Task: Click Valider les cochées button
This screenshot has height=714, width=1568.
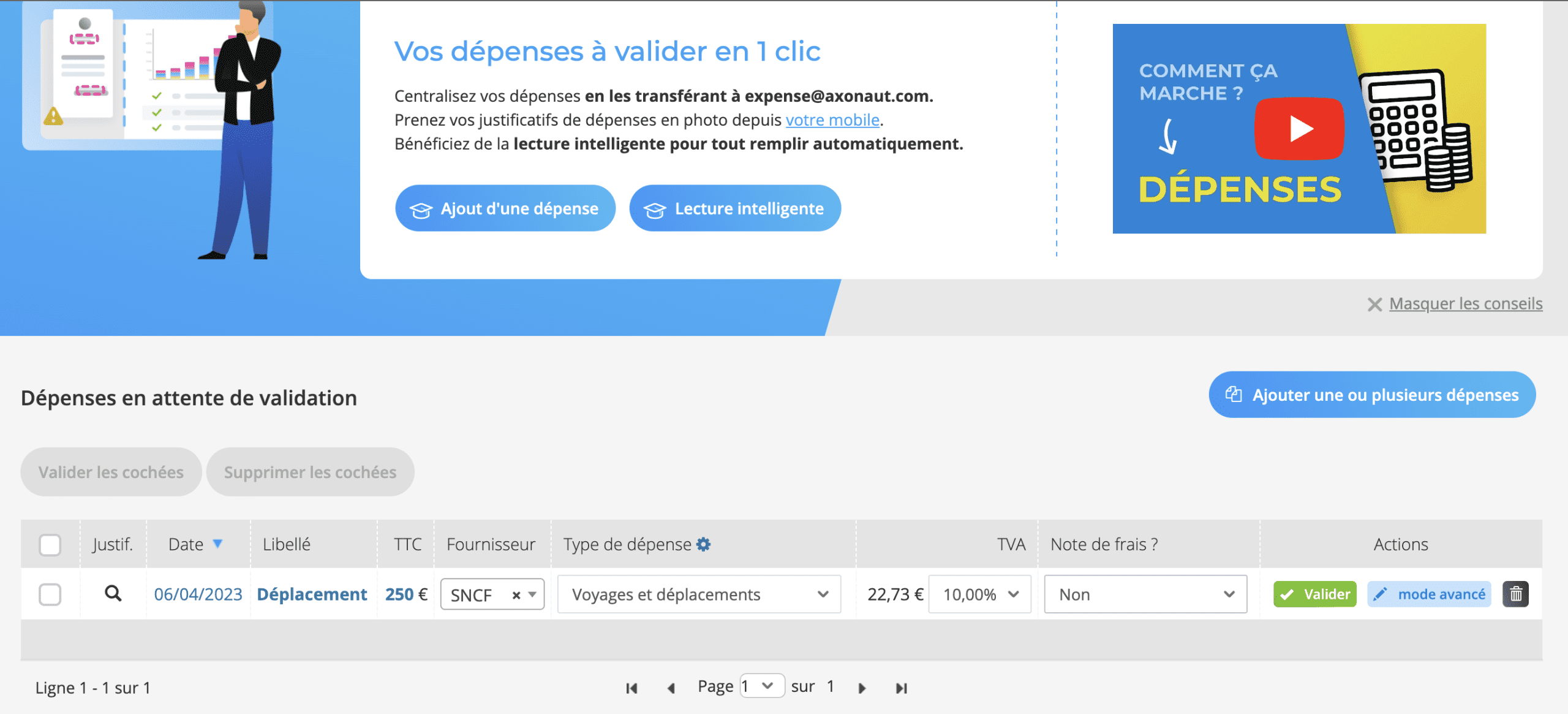Action: click(x=111, y=471)
